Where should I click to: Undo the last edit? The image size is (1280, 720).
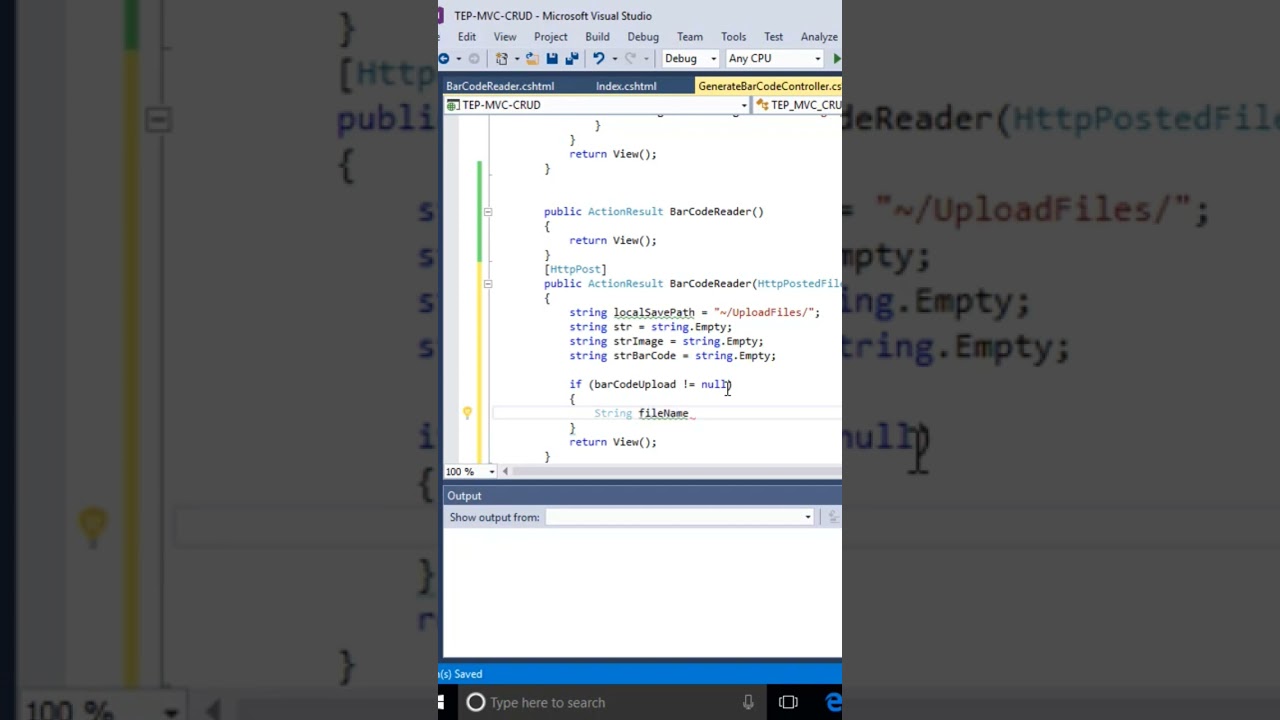coord(598,59)
